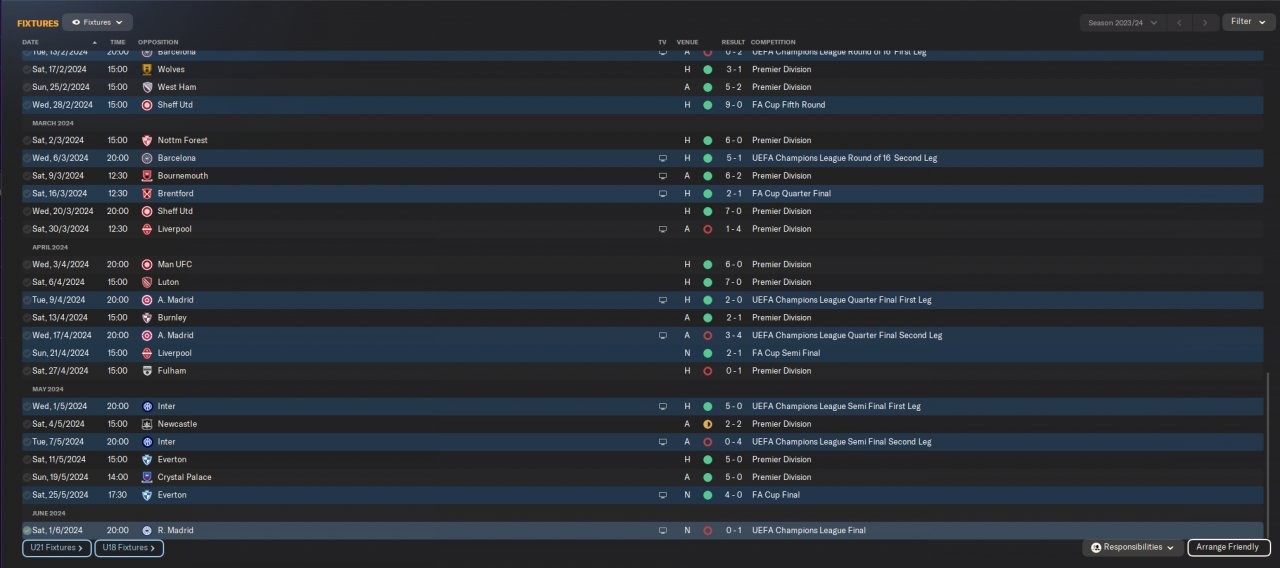Open the Fixtures view dropdown
Image resolution: width=1280 pixels, height=568 pixels.
point(97,22)
